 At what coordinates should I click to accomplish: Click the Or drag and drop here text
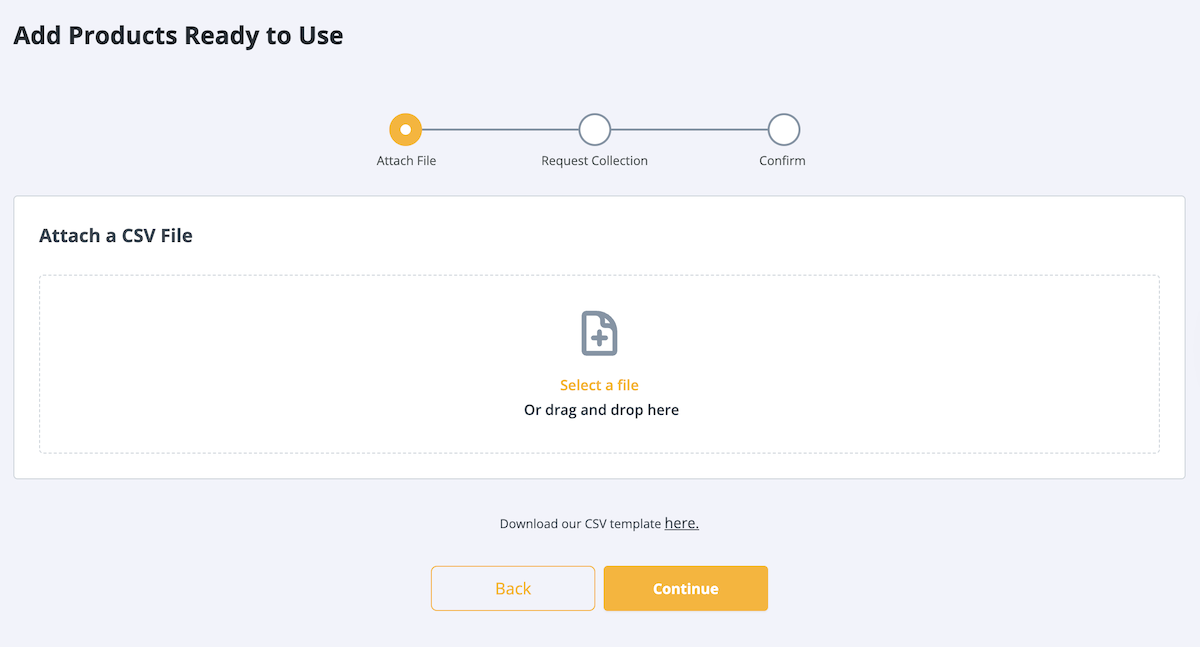[x=601, y=410]
